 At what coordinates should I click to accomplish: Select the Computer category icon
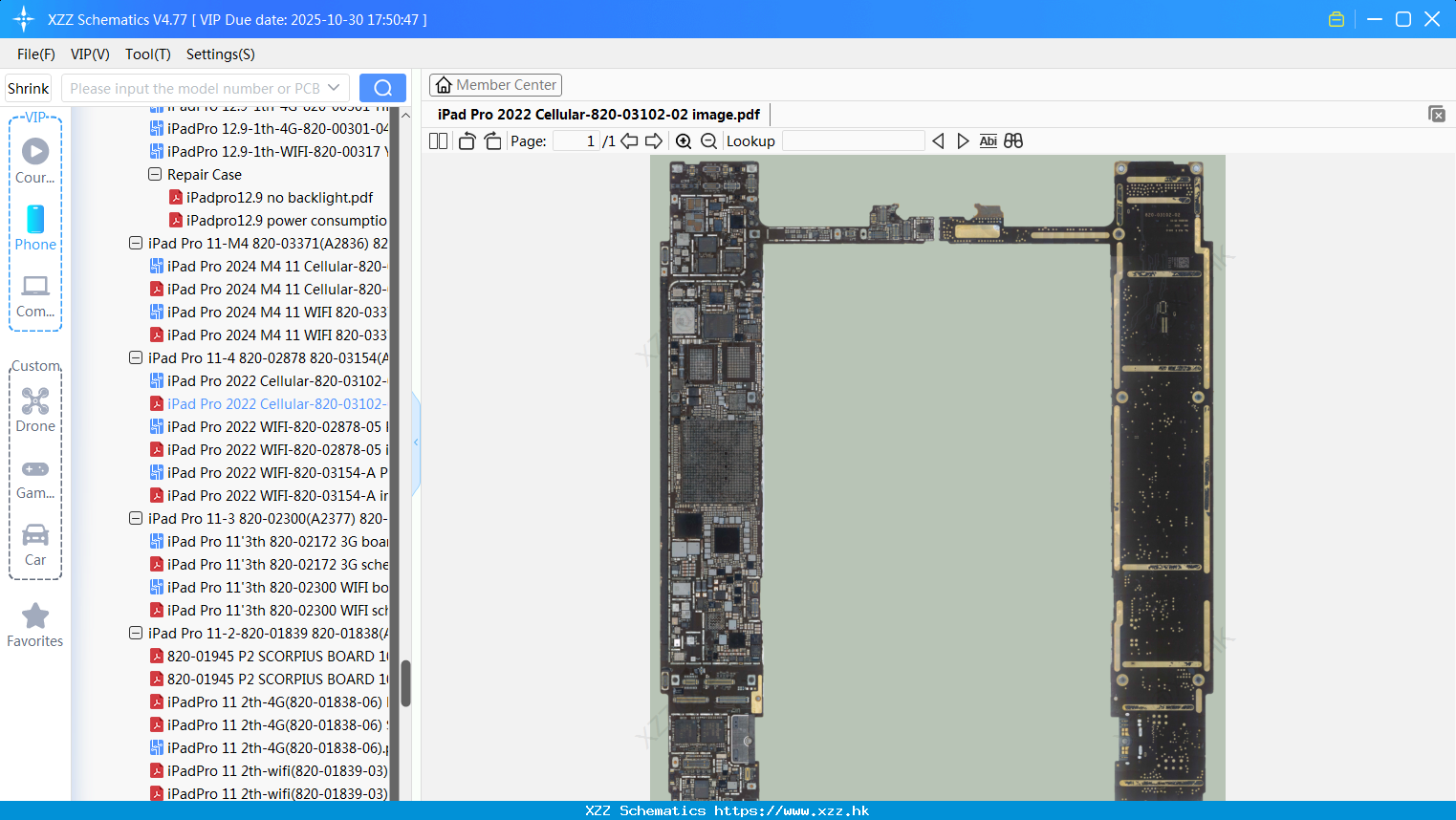pos(35,295)
